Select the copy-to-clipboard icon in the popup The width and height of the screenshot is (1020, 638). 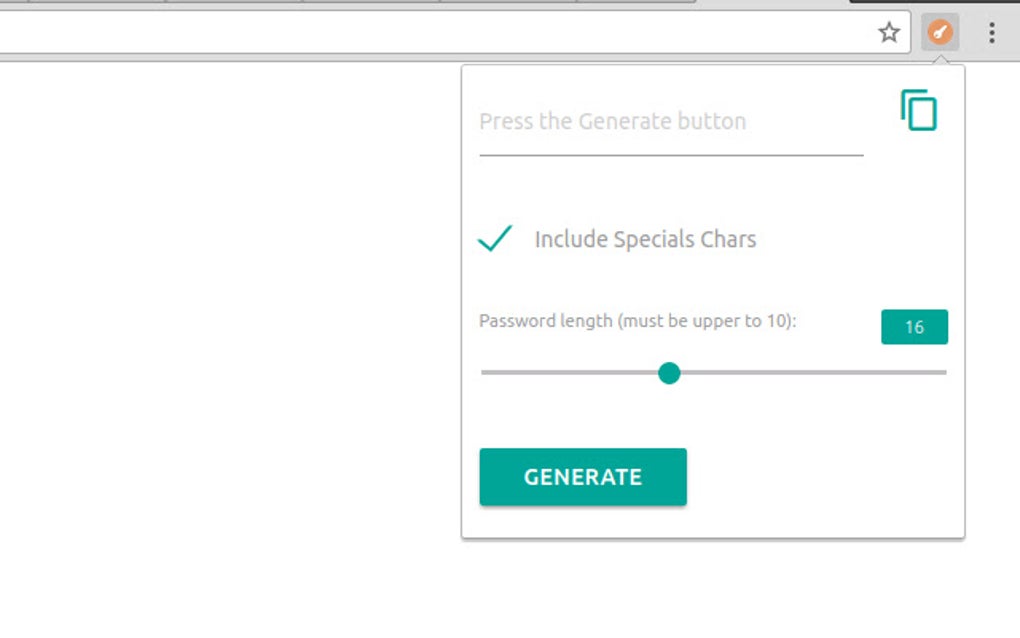click(920, 111)
